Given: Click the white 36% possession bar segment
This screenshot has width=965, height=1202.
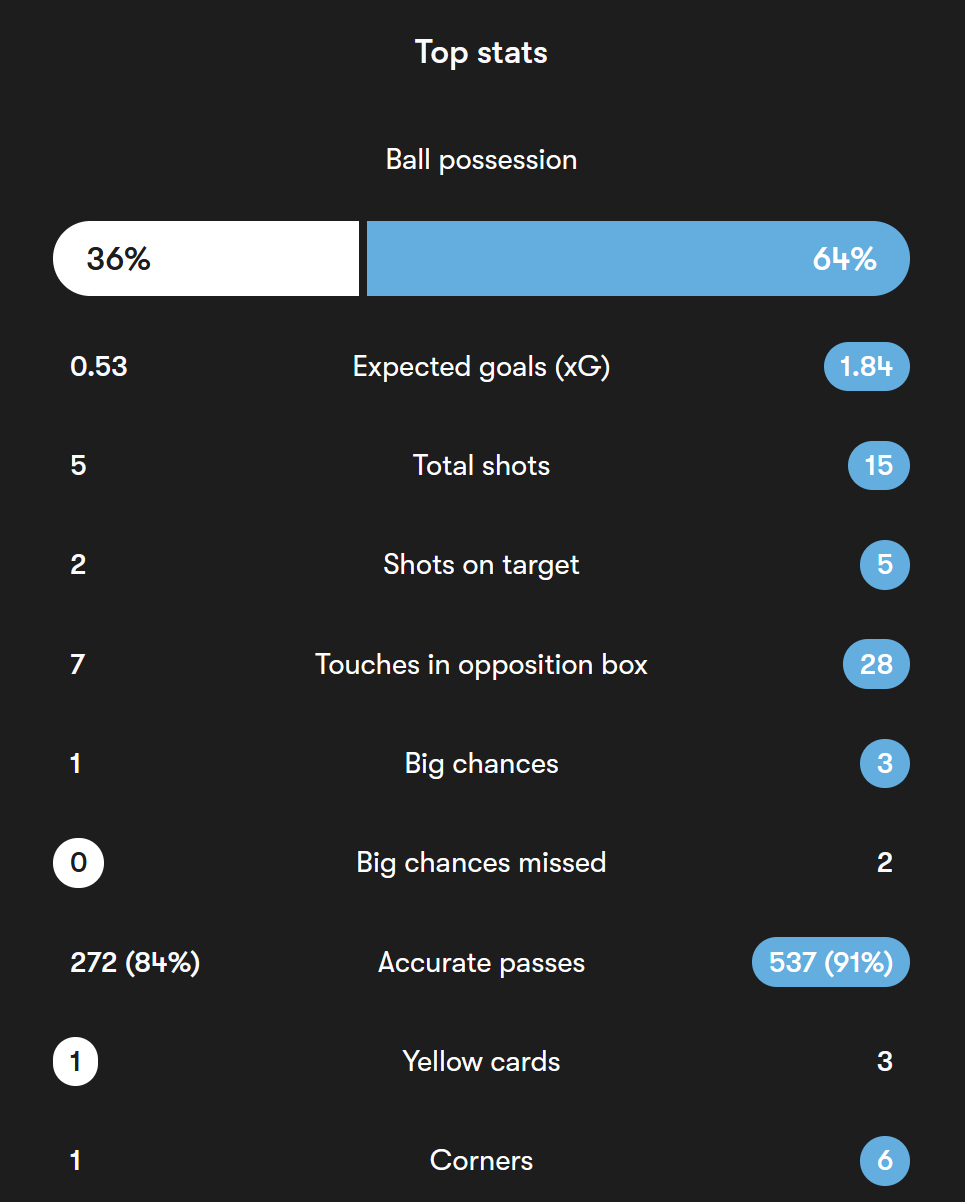Looking at the screenshot, I should pyautogui.click(x=206, y=259).
